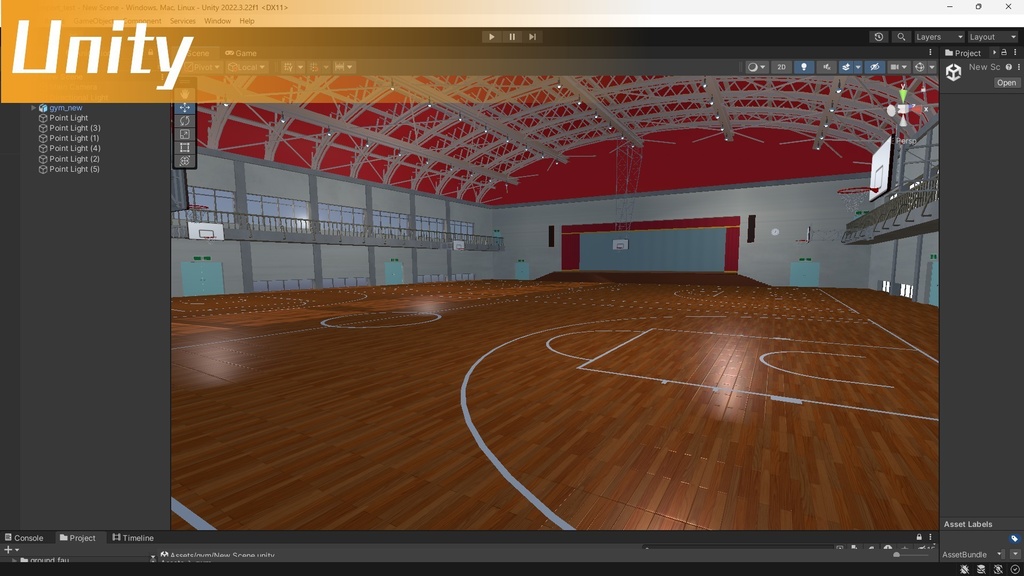Select gym_new in the Hierarchy
Image resolution: width=1024 pixels, height=576 pixels.
(x=65, y=108)
